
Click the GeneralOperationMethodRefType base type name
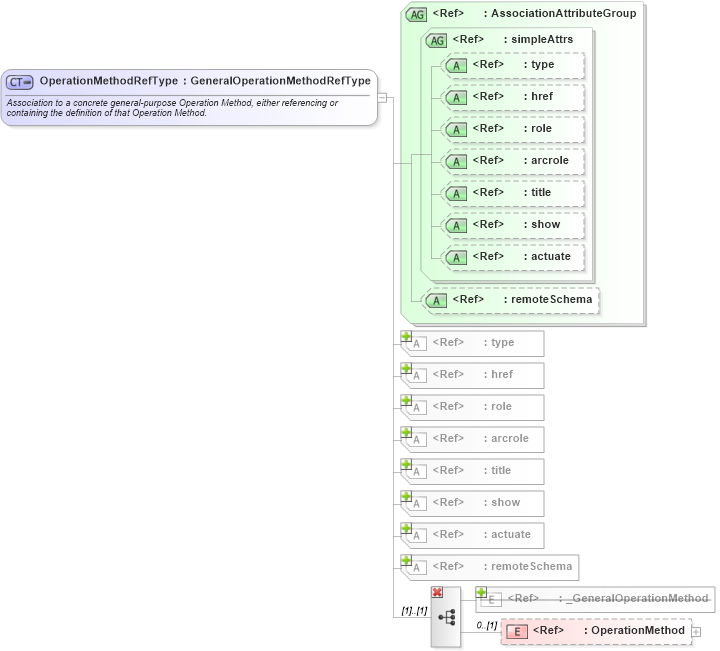point(281,81)
